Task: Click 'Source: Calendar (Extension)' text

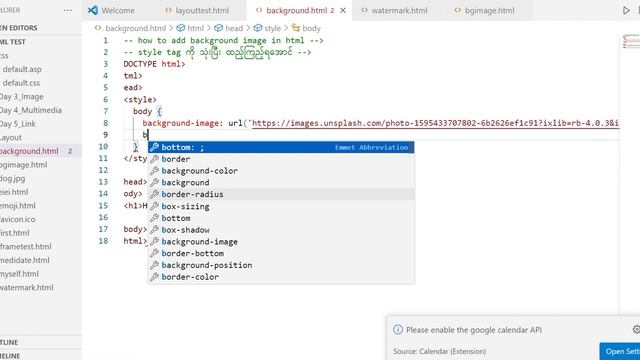Action: point(439,351)
